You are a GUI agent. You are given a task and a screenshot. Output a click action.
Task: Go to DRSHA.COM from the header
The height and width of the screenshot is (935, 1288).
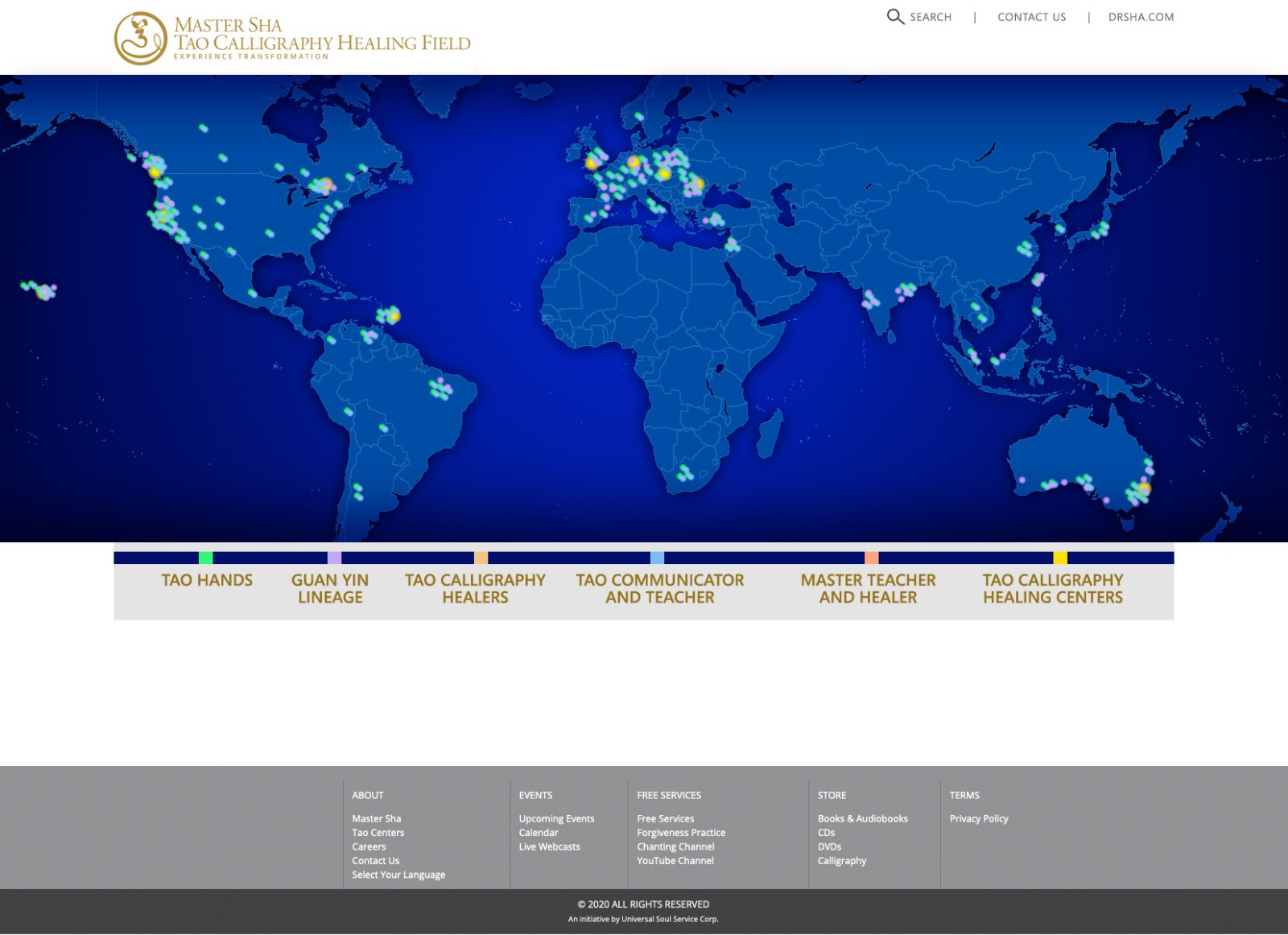coord(1141,17)
